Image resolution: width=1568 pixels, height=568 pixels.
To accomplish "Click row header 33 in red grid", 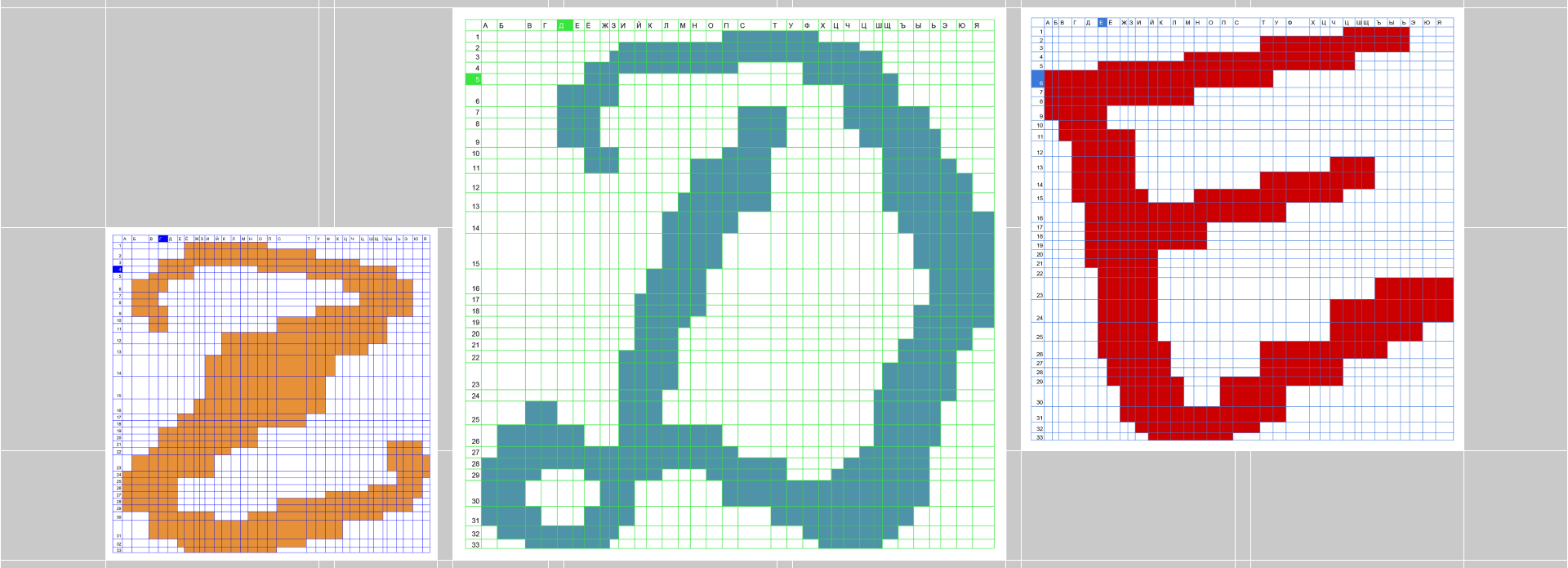I will [x=1038, y=437].
